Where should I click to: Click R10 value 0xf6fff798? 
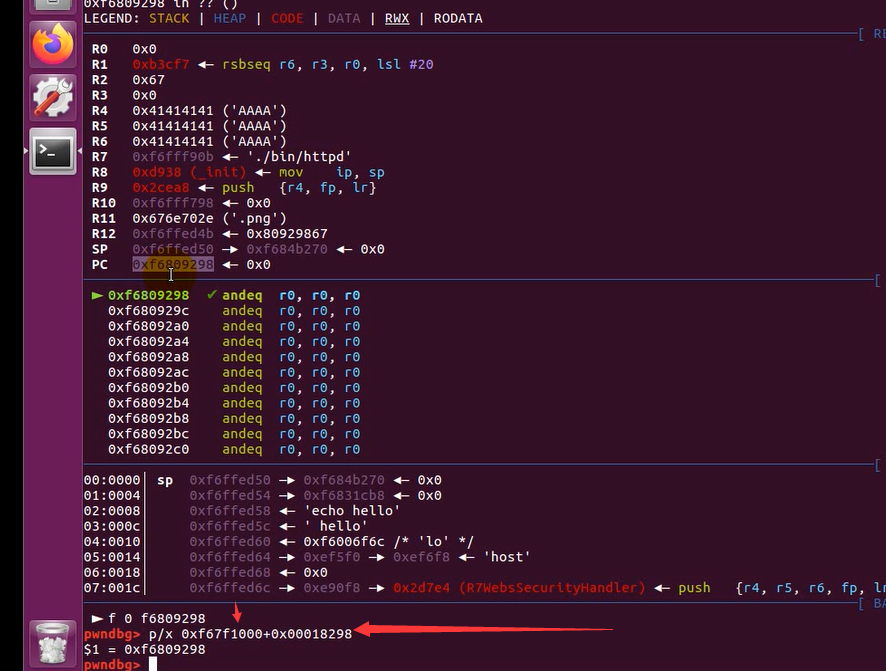(173, 203)
